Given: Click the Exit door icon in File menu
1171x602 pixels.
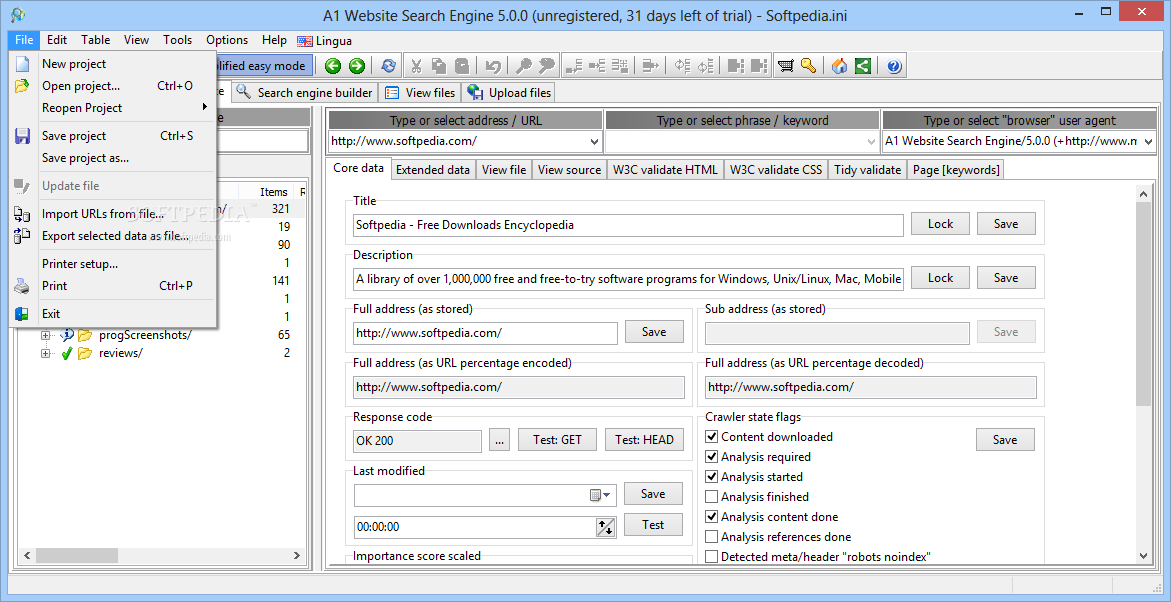Looking at the screenshot, I should (22, 314).
